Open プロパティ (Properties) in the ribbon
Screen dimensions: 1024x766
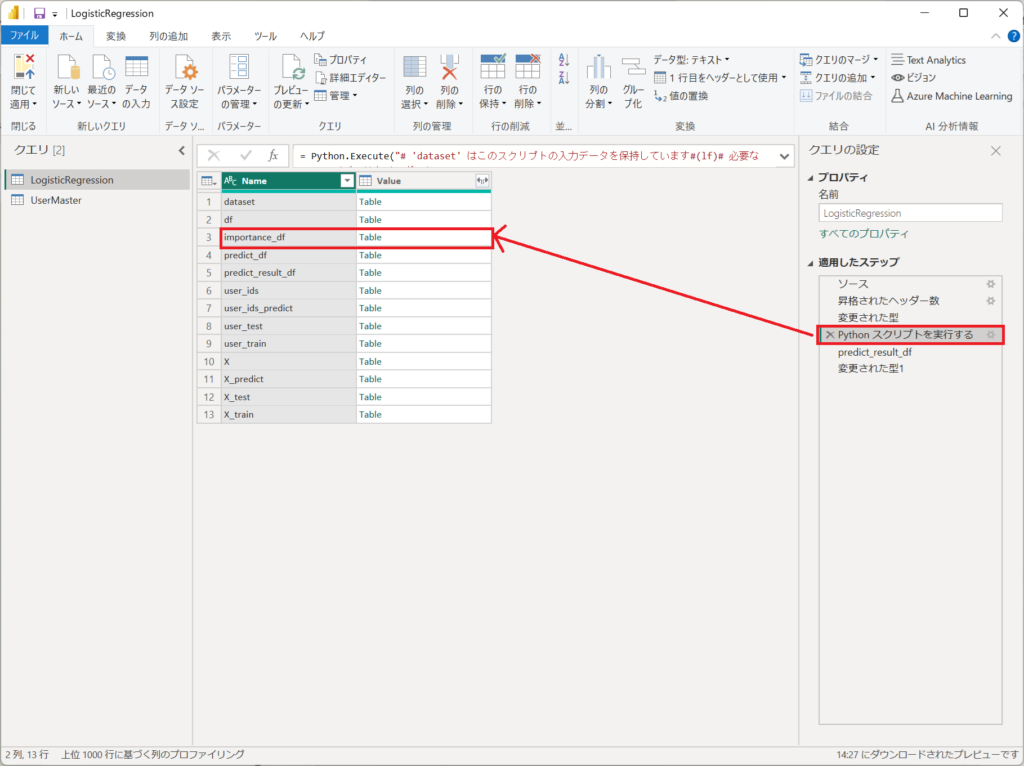[341, 60]
